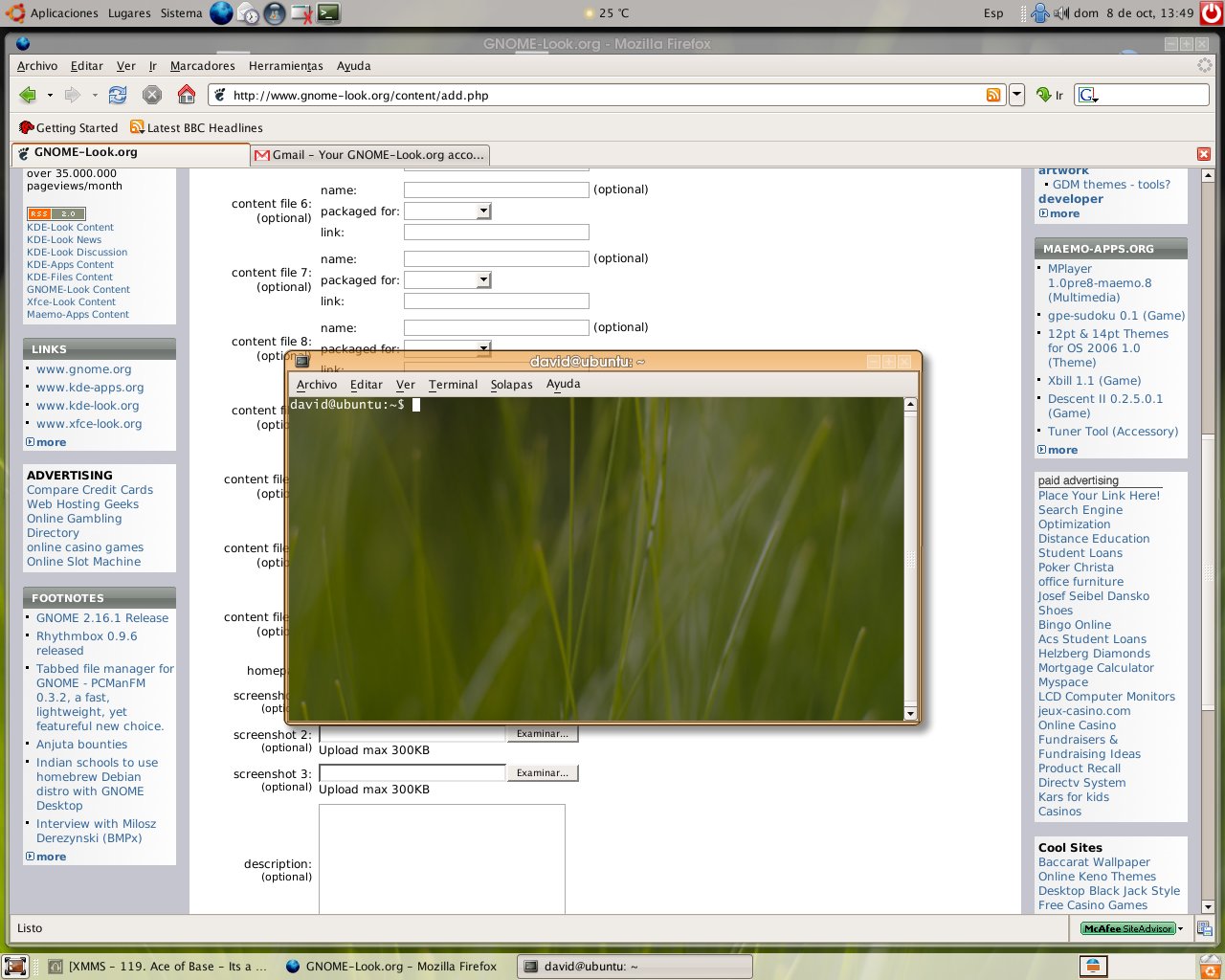Click Examinar button for screenshot 3
The width and height of the screenshot is (1225, 980).
point(543,772)
